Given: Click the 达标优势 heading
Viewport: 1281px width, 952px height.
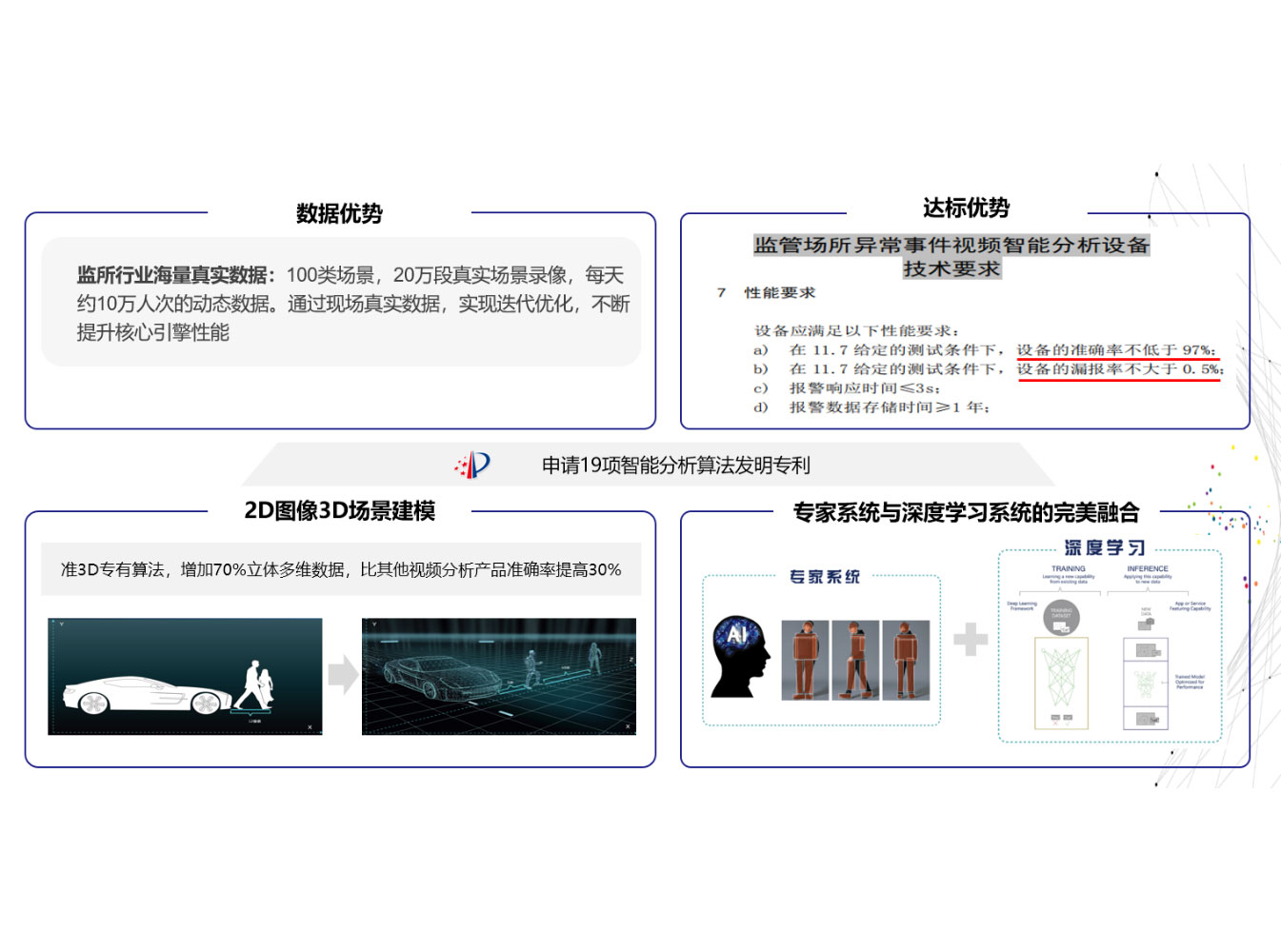Looking at the screenshot, I should 966,208.
